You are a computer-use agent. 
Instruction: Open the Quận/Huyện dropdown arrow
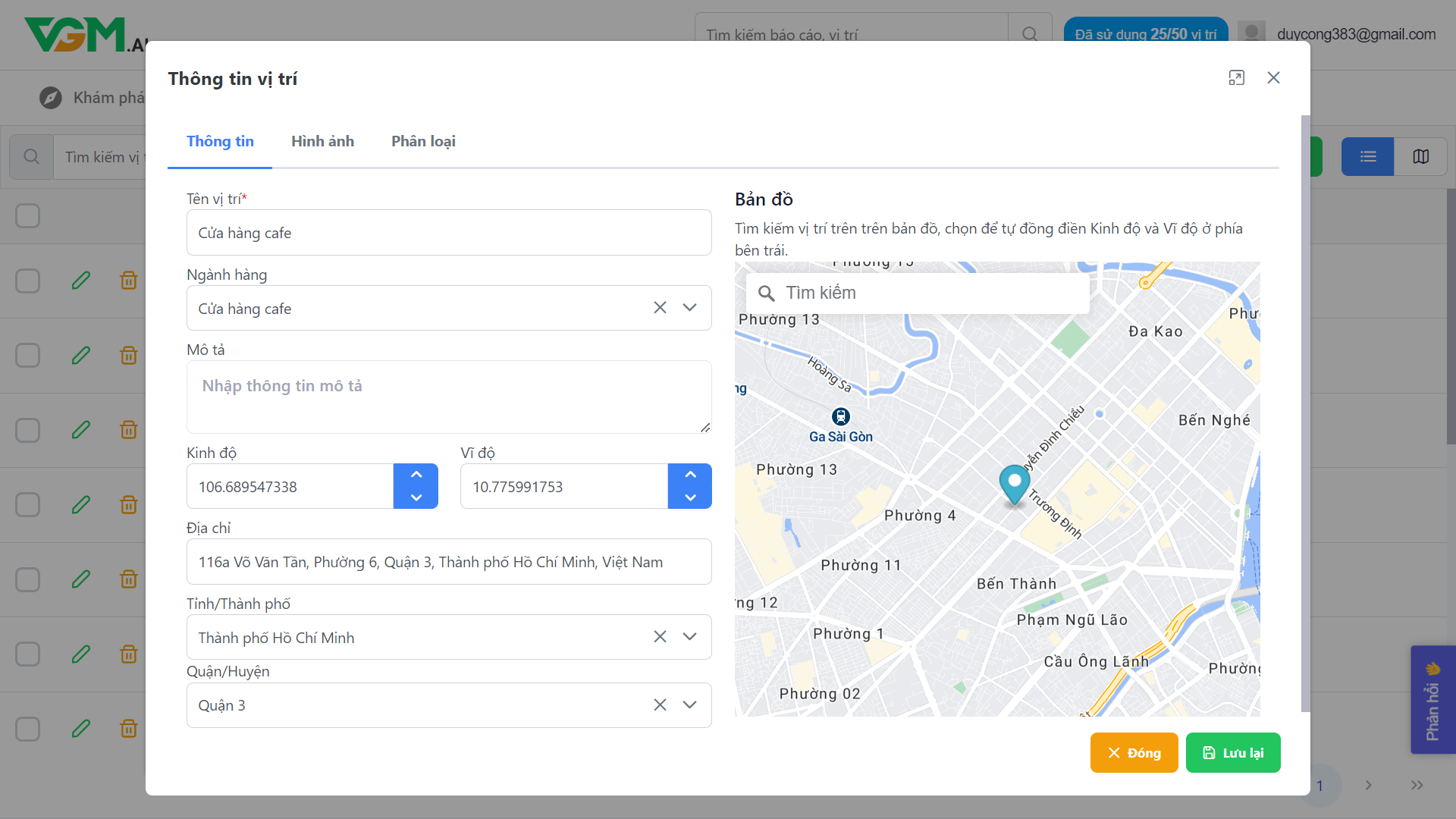[x=689, y=705]
